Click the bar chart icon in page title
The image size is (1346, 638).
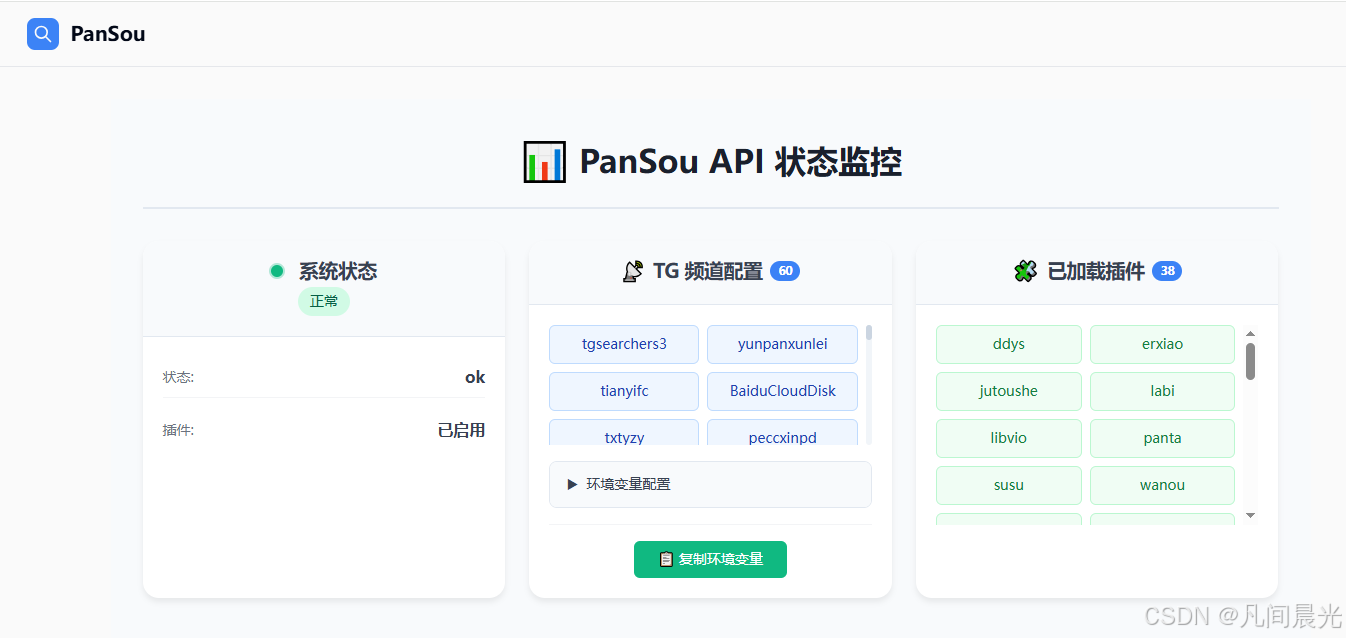coord(544,161)
